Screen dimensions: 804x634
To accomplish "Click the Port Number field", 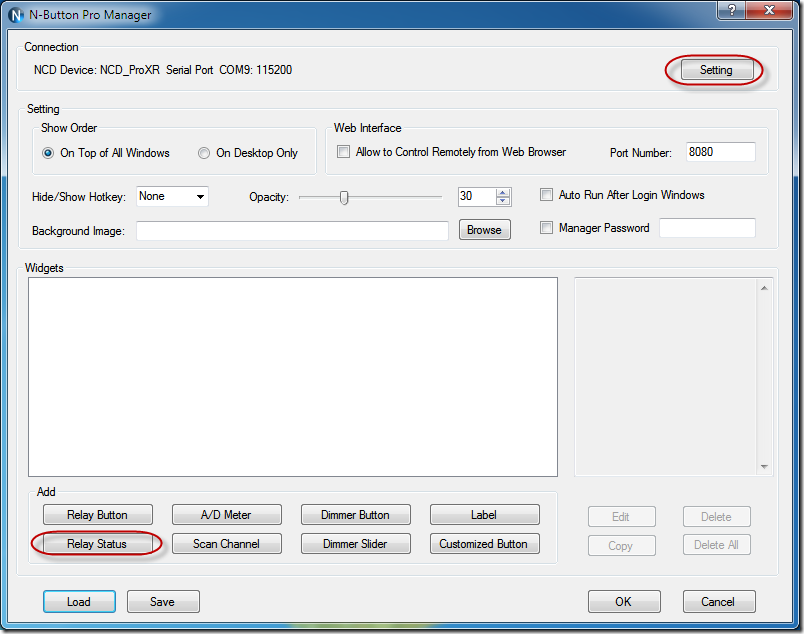I will [720, 152].
